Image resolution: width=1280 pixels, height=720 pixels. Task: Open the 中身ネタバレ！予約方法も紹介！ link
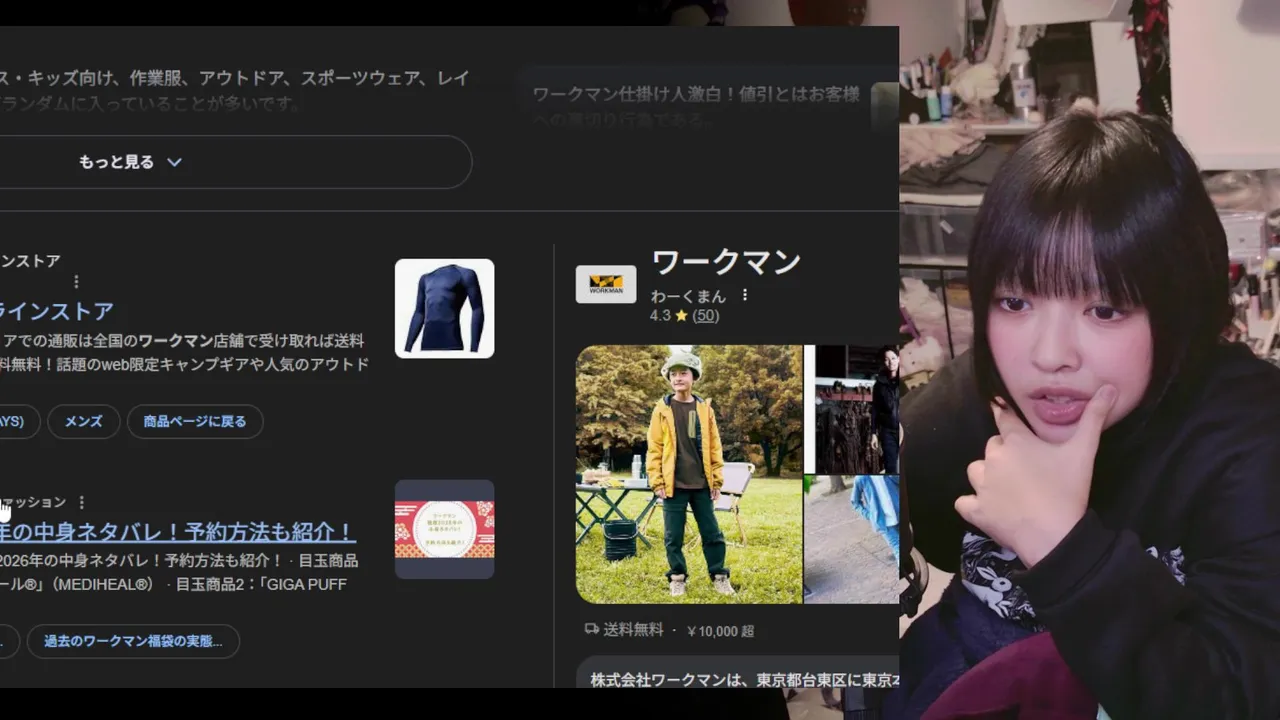178,531
